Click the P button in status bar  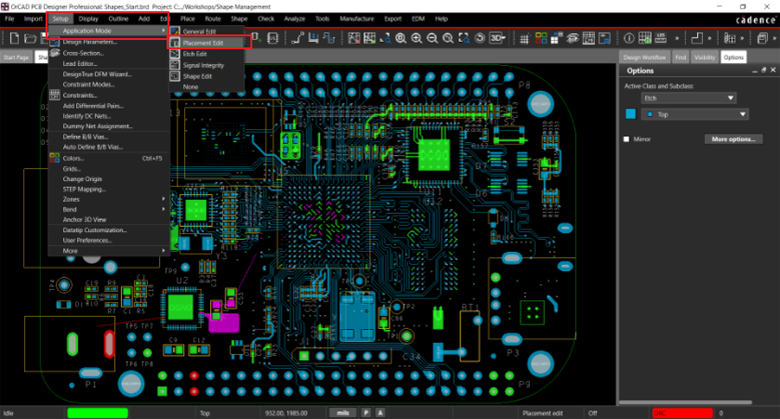(x=366, y=413)
